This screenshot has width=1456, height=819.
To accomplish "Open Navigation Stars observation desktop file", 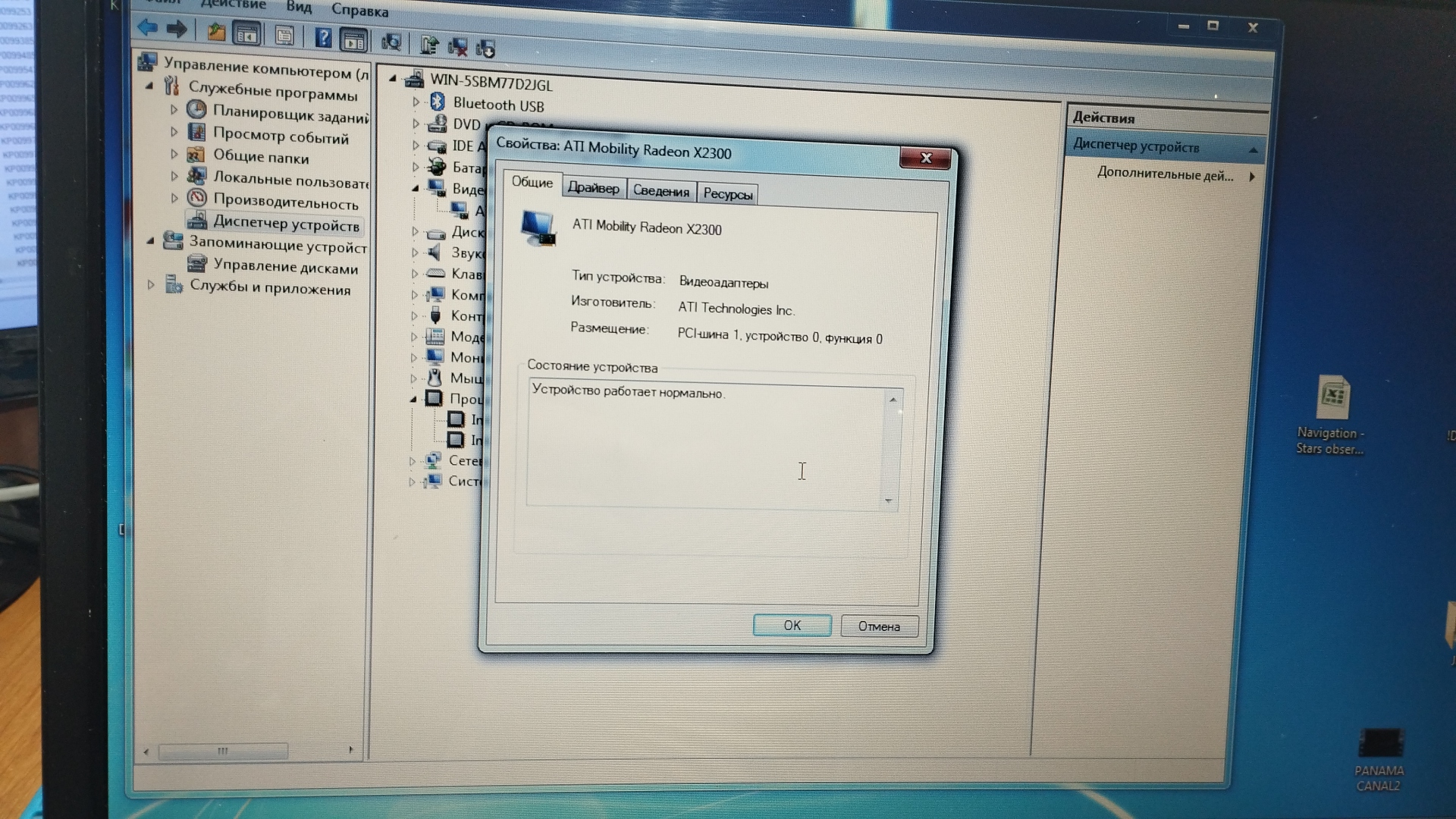I will click(1332, 398).
